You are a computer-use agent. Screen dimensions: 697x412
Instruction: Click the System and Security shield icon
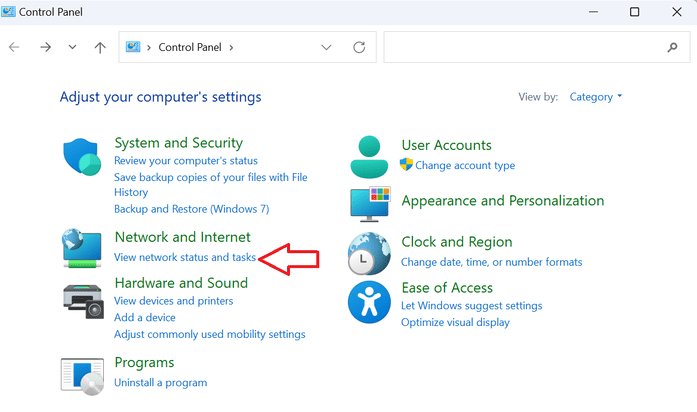tap(82, 156)
